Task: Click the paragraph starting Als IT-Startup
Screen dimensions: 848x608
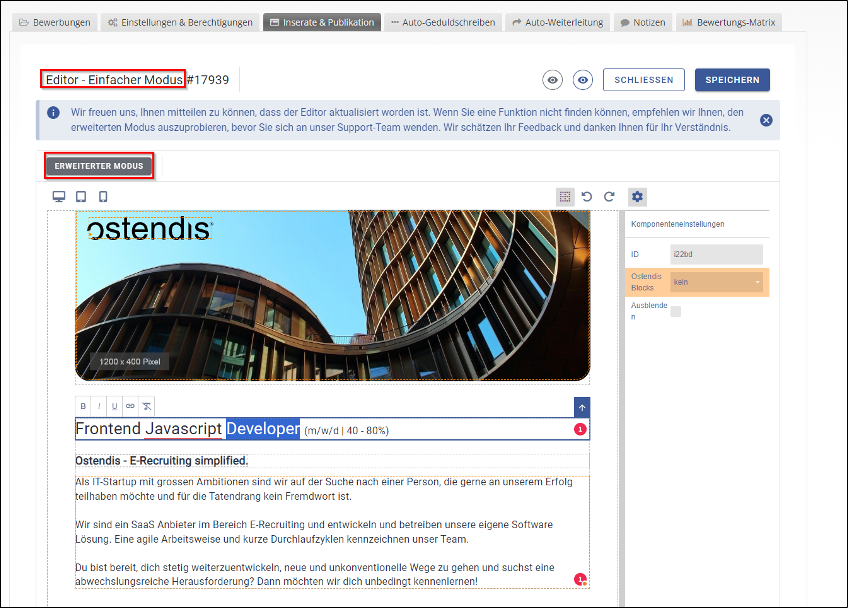Action: point(324,489)
